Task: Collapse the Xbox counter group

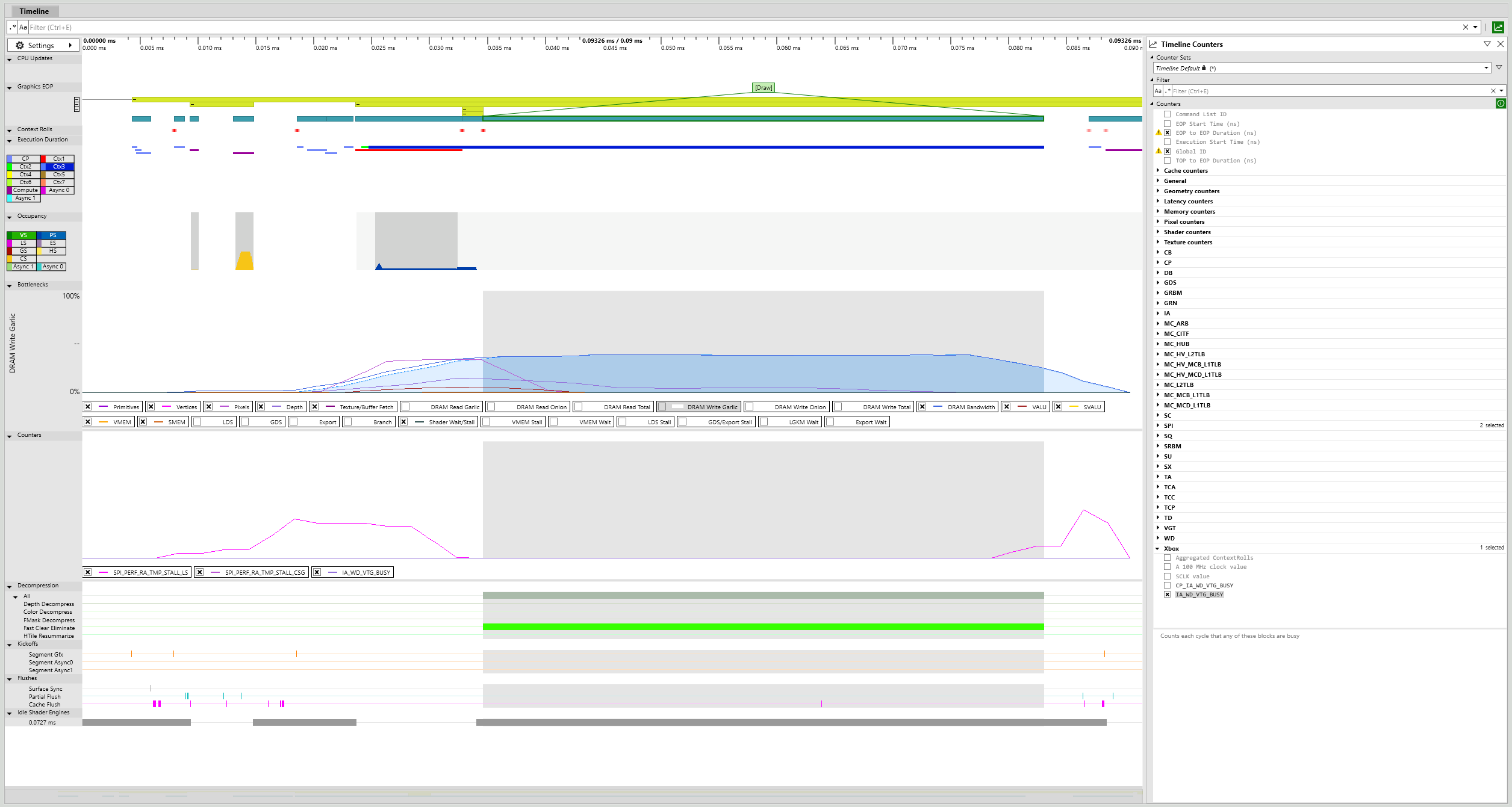Action: [x=1157, y=548]
